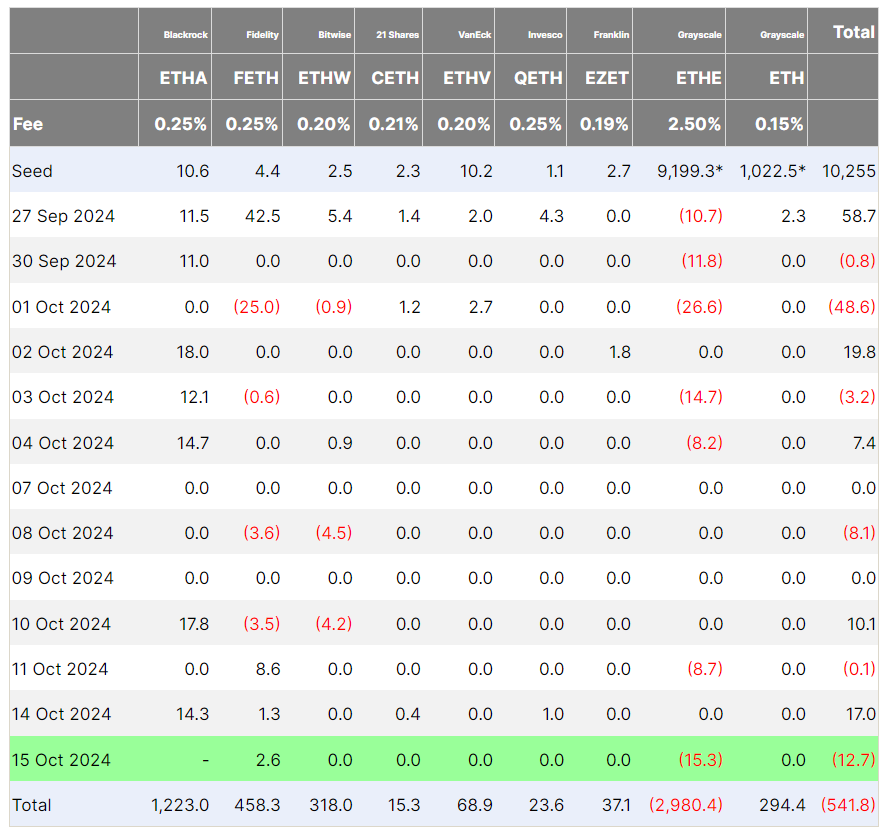Click the 21 Shares issuer header
This screenshot has width=888, height=837.
(398, 35)
